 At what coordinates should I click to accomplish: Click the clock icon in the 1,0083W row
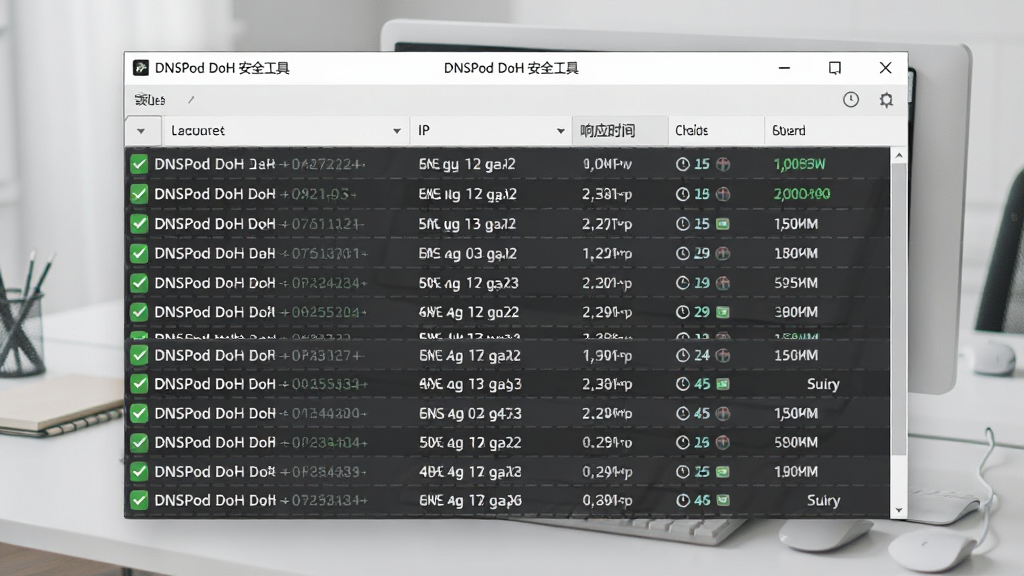tap(682, 164)
